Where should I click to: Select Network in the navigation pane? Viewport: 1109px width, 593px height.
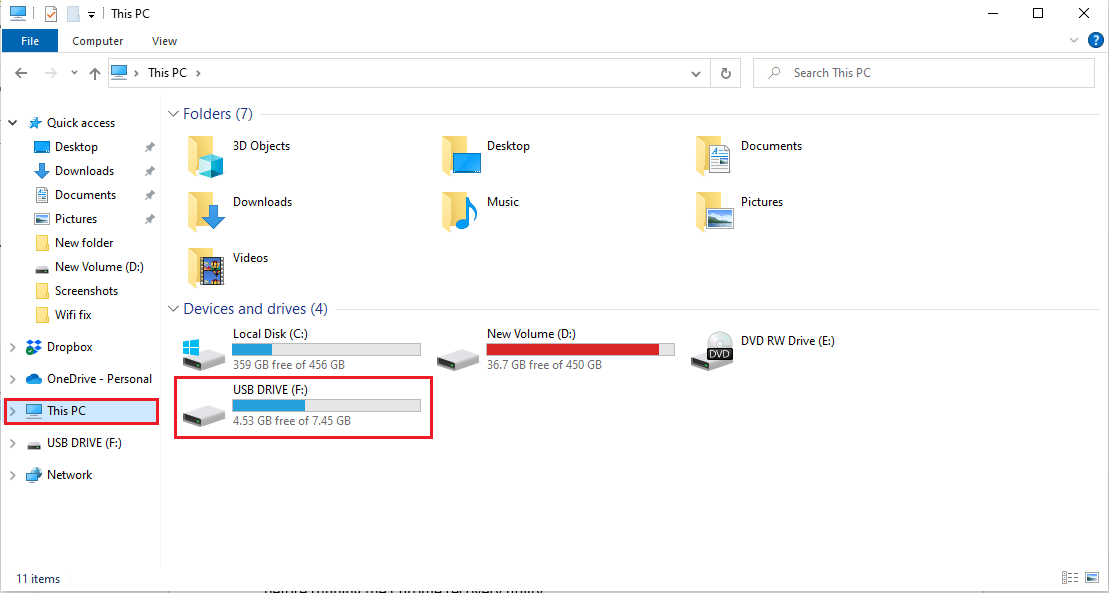[x=69, y=476]
